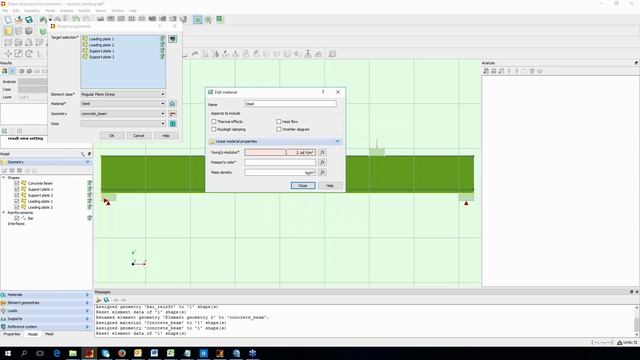This screenshot has height=360, width=640.
Task: Click the help question mark in Edit material
Action: click(323, 92)
